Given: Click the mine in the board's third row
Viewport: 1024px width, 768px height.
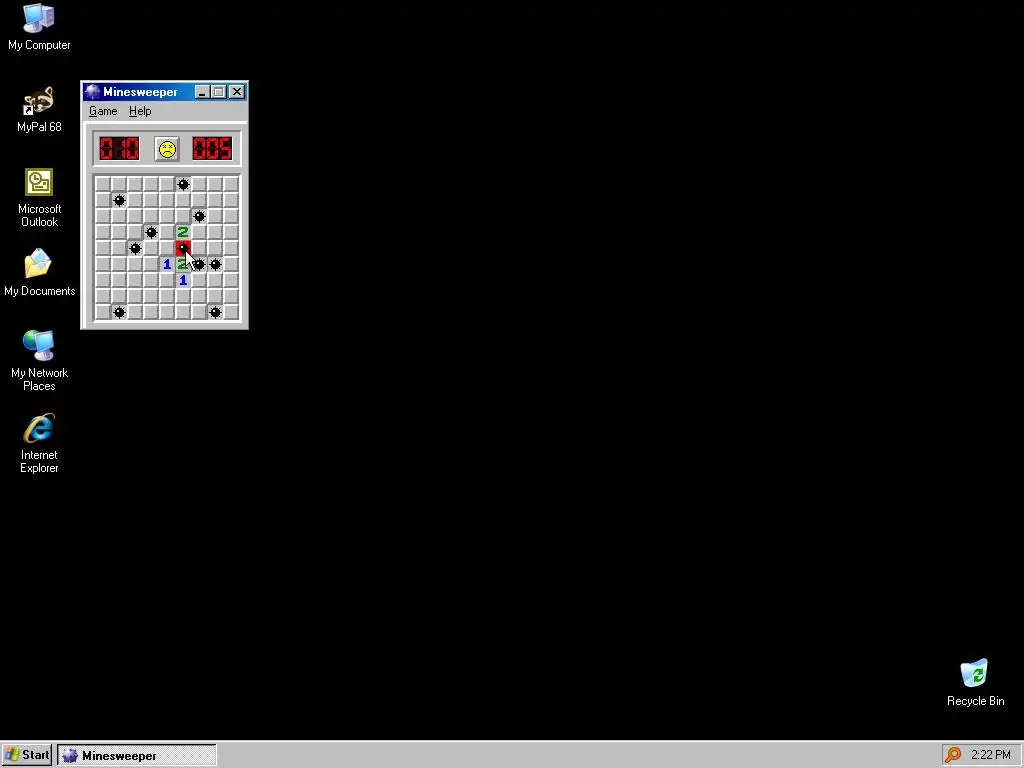Looking at the screenshot, I should coord(199,216).
